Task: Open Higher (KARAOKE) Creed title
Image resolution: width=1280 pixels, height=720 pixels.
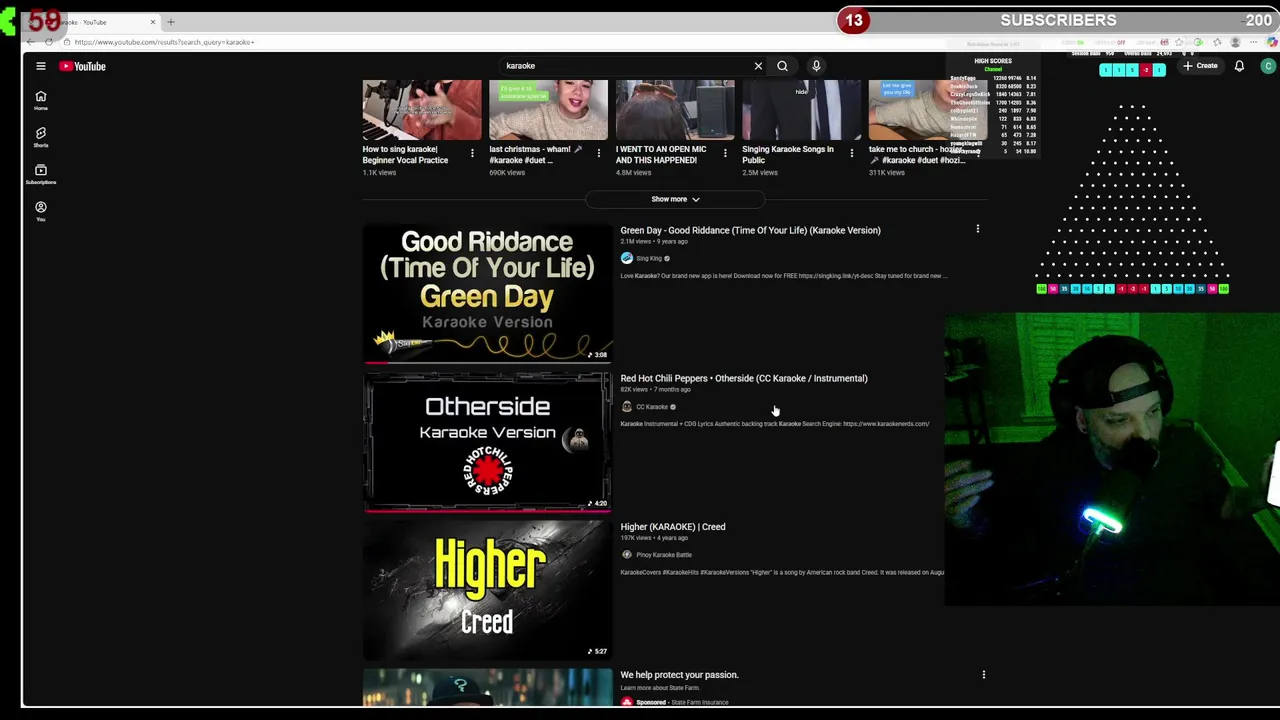Action: coord(673,527)
